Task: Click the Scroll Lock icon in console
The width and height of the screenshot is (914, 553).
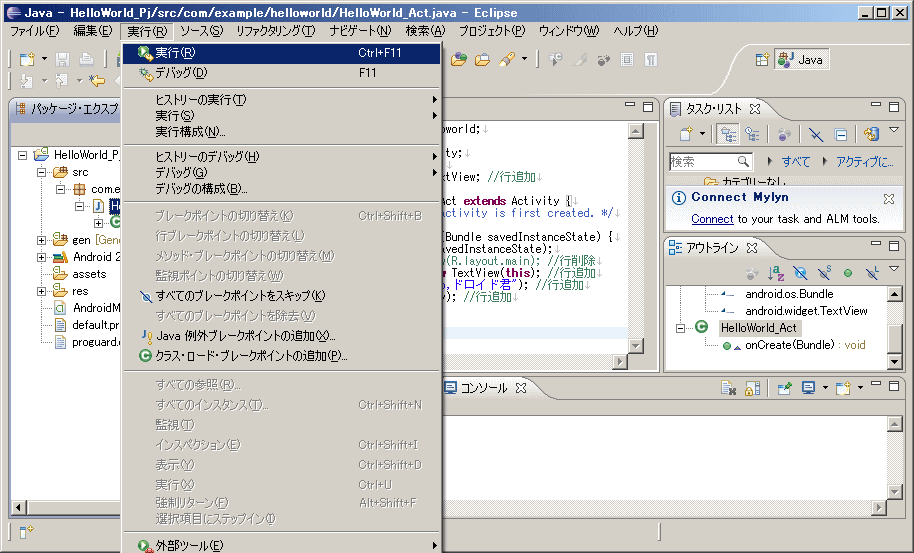Action: click(753, 388)
